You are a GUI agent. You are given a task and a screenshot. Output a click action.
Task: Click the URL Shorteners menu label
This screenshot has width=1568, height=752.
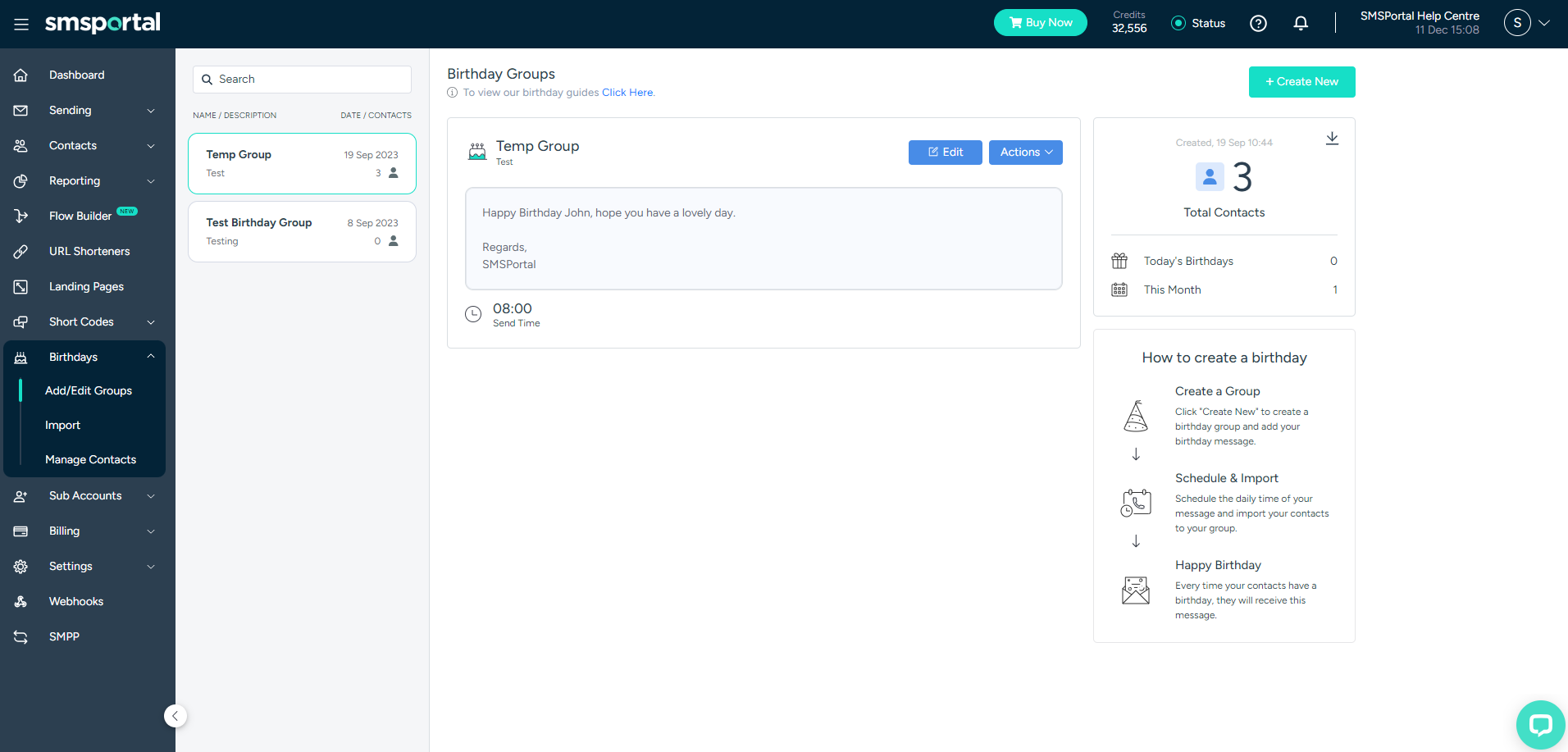(89, 251)
